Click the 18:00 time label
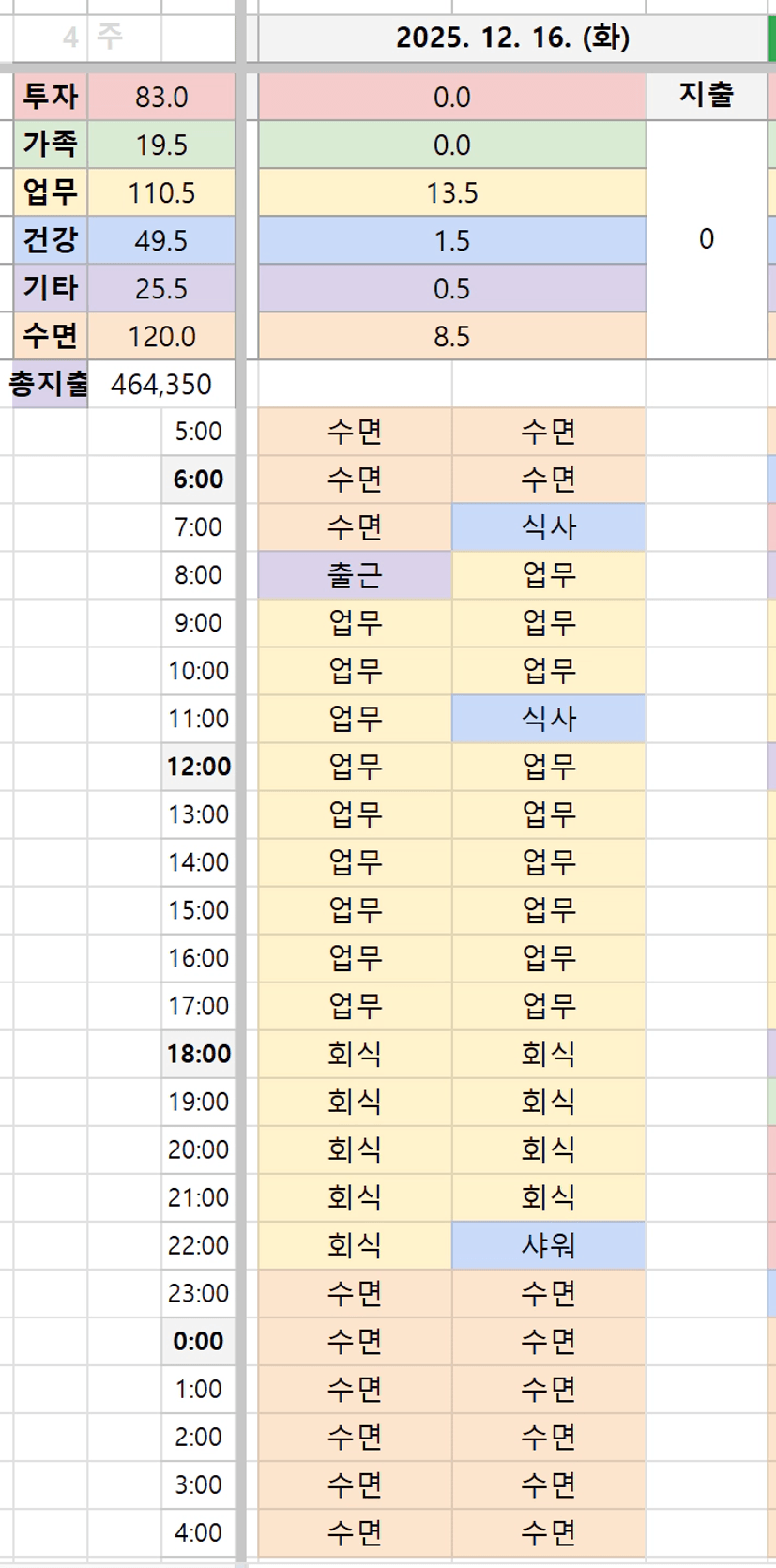 tap(199, 1054)
